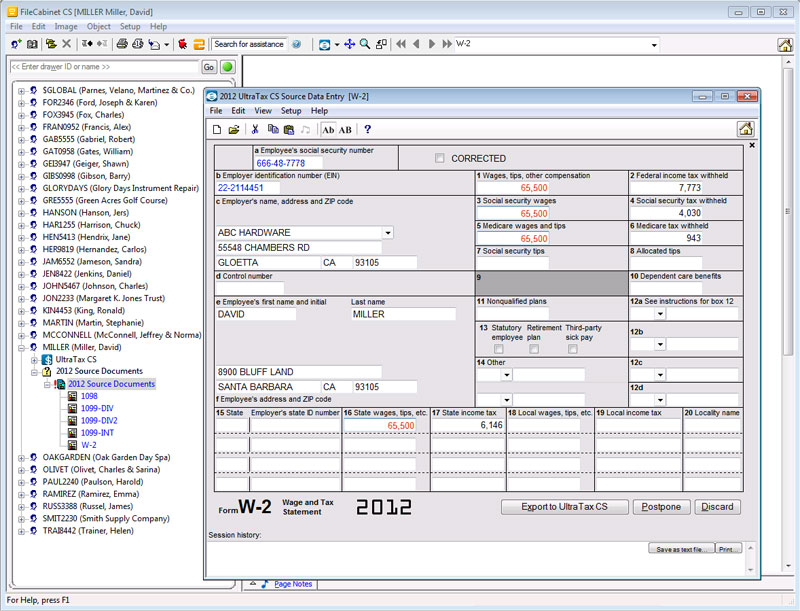This screenshot has width=800, height=611.
Task: Click the uppercase AB toolbar icon
Action: coord(345,130)
